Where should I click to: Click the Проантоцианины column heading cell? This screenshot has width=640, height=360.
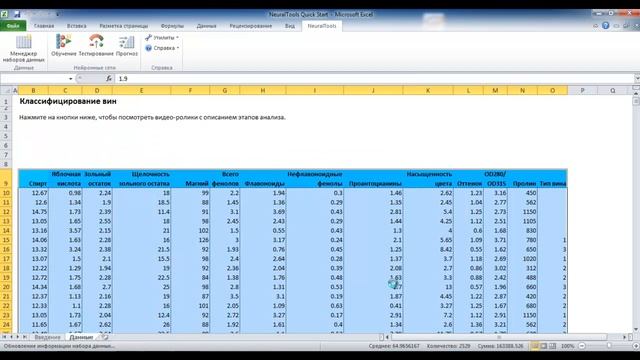click(373, 179)
